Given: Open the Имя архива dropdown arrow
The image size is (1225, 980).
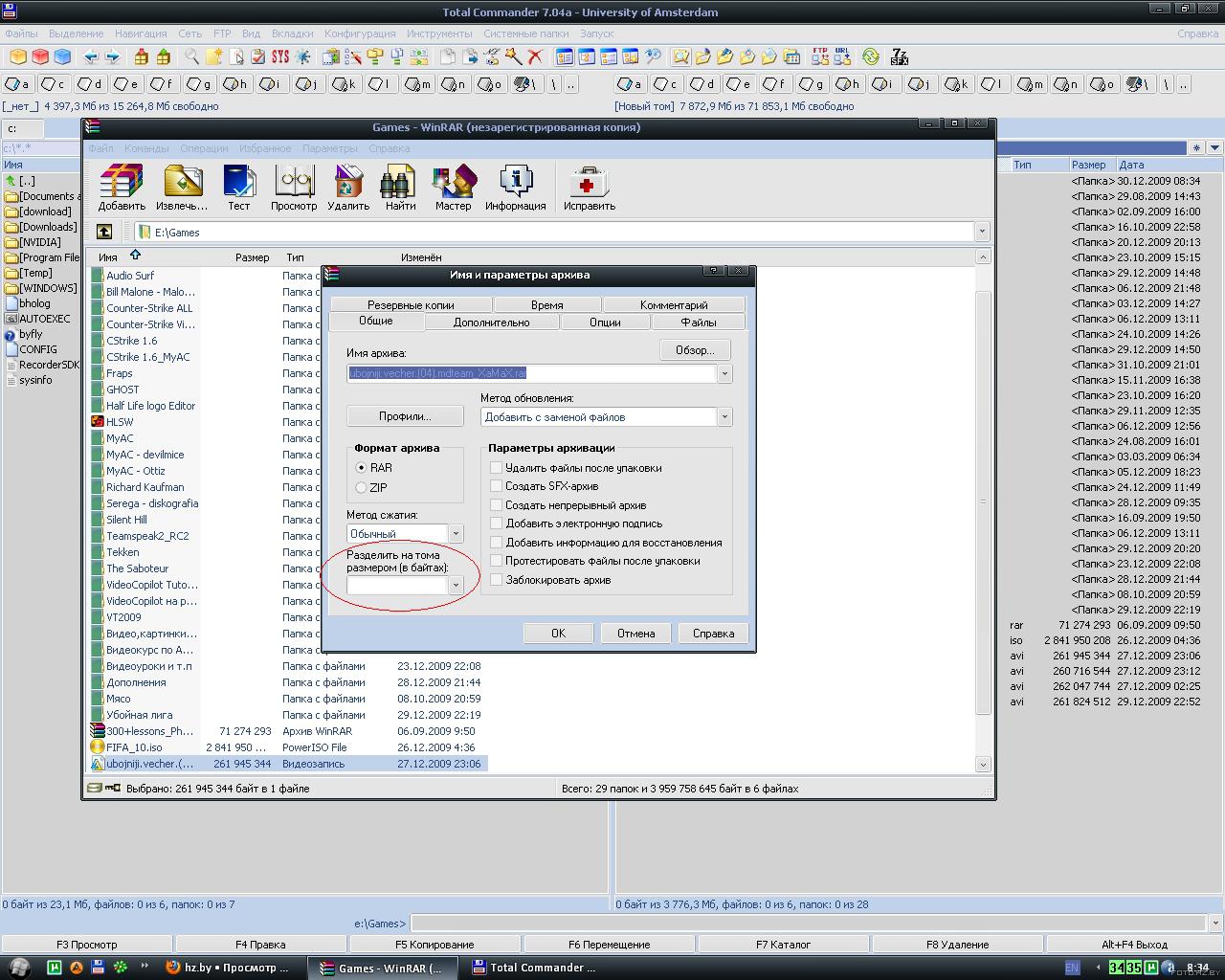Looking at the screenshot, I should pyautogui.click(x=724, y=373).
